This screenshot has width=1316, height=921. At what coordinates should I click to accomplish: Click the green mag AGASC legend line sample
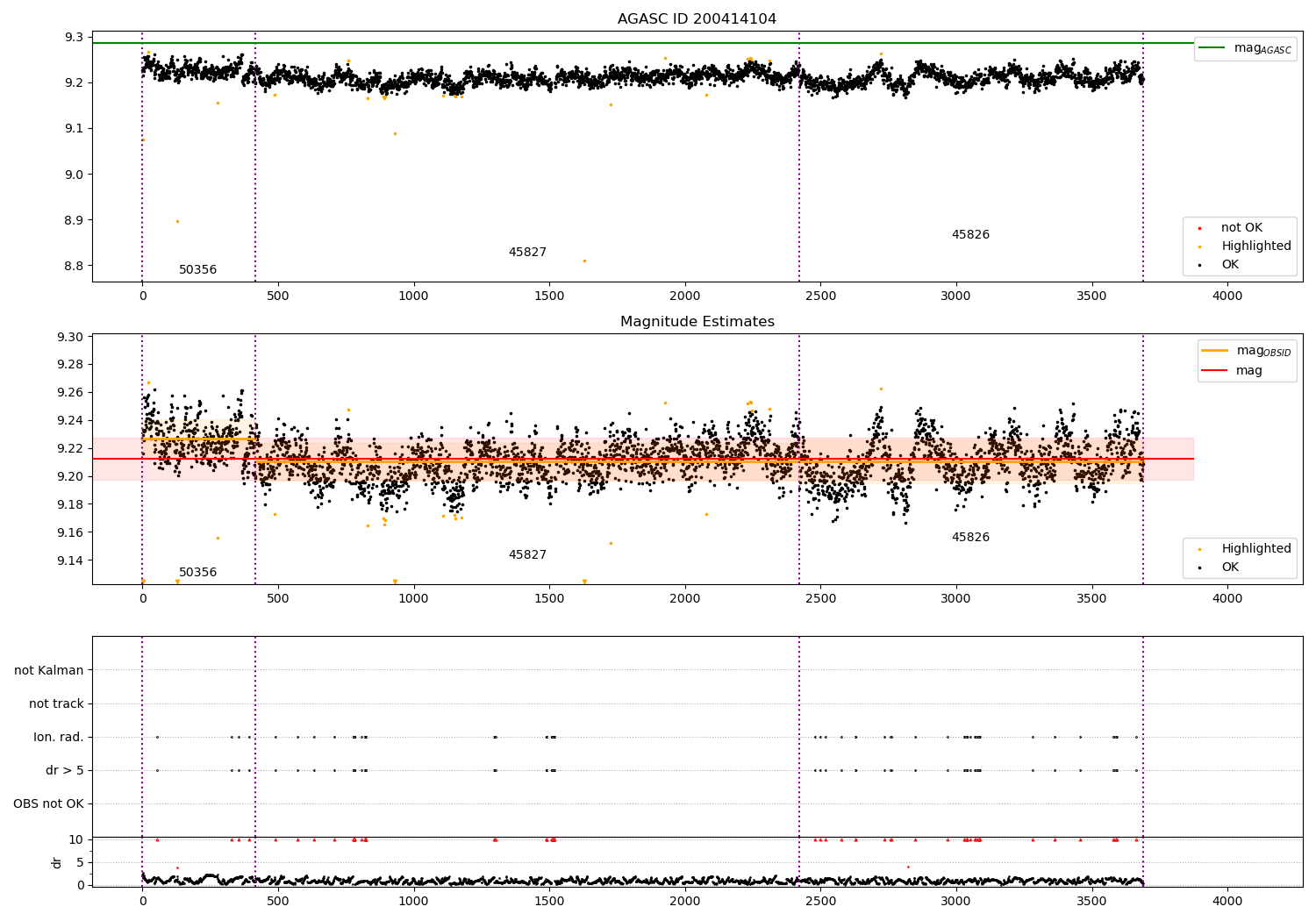pyautogui.click(x=1212, y=47)
